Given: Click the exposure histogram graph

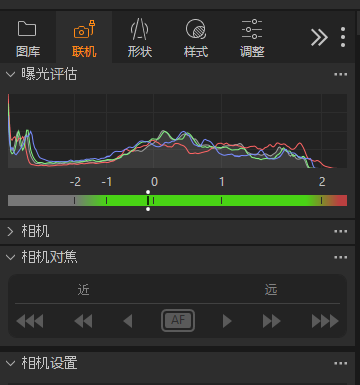Looking at the screenshot, I should (177, 131).
